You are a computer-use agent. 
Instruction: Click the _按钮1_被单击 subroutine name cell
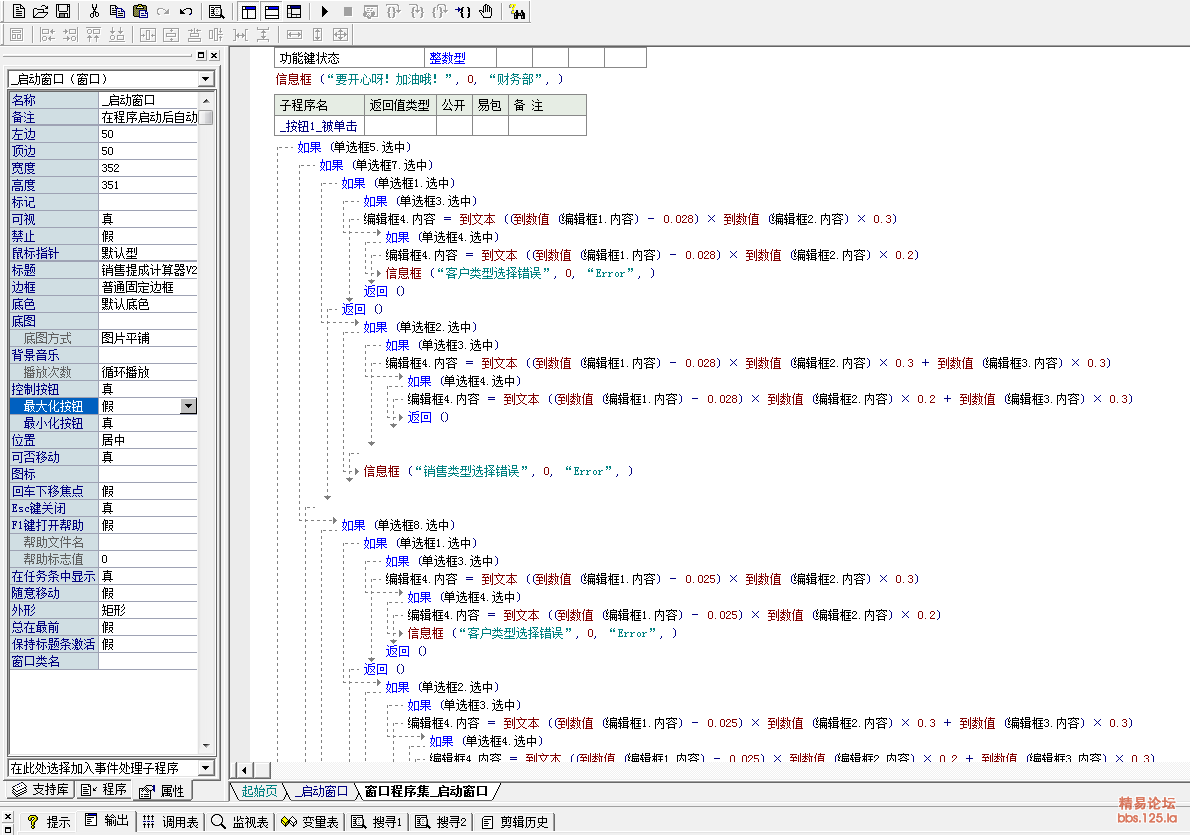319,126
